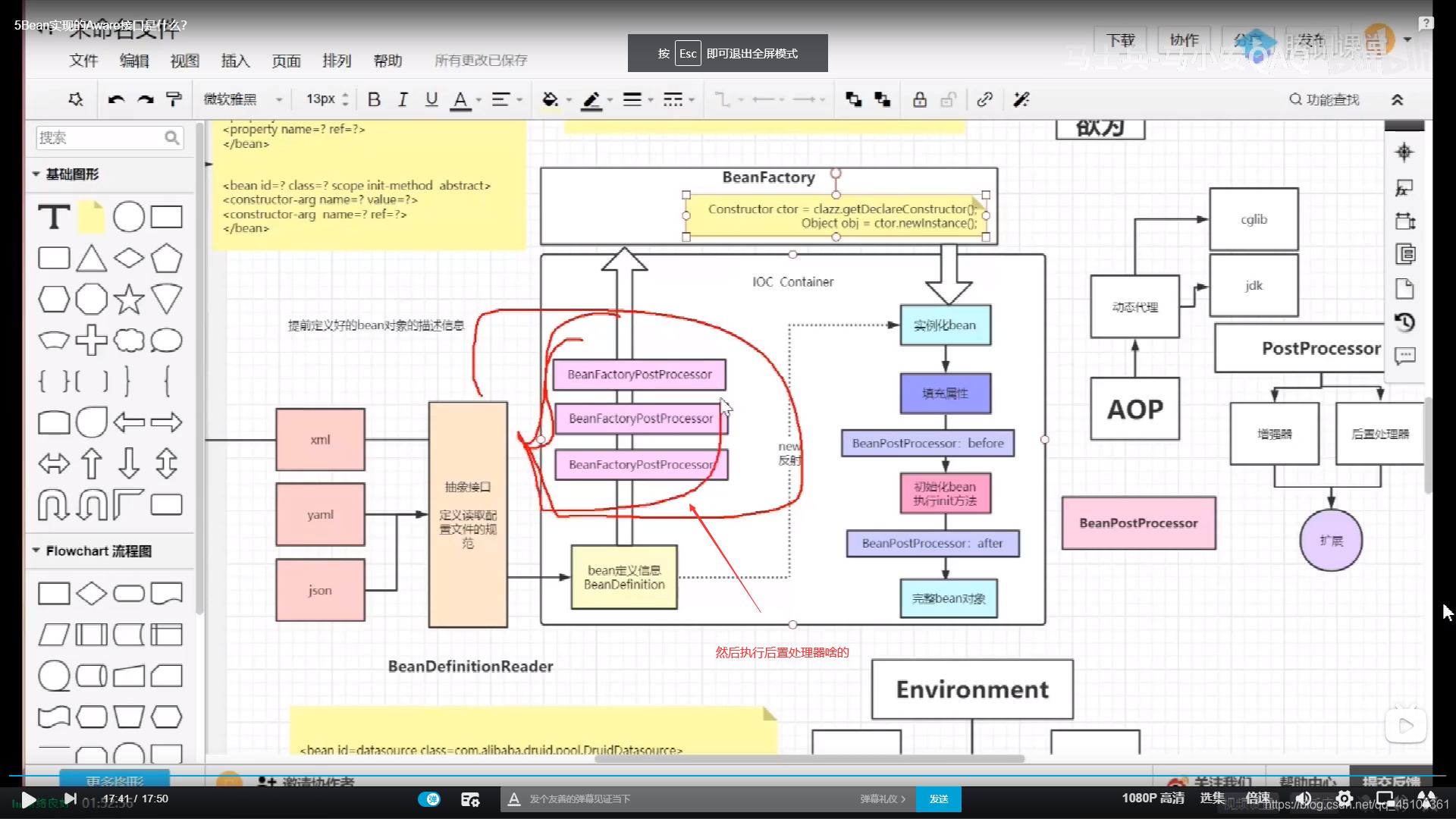
Task: Select the circle shape in basic shapes
Action: (x=129, y=217)
